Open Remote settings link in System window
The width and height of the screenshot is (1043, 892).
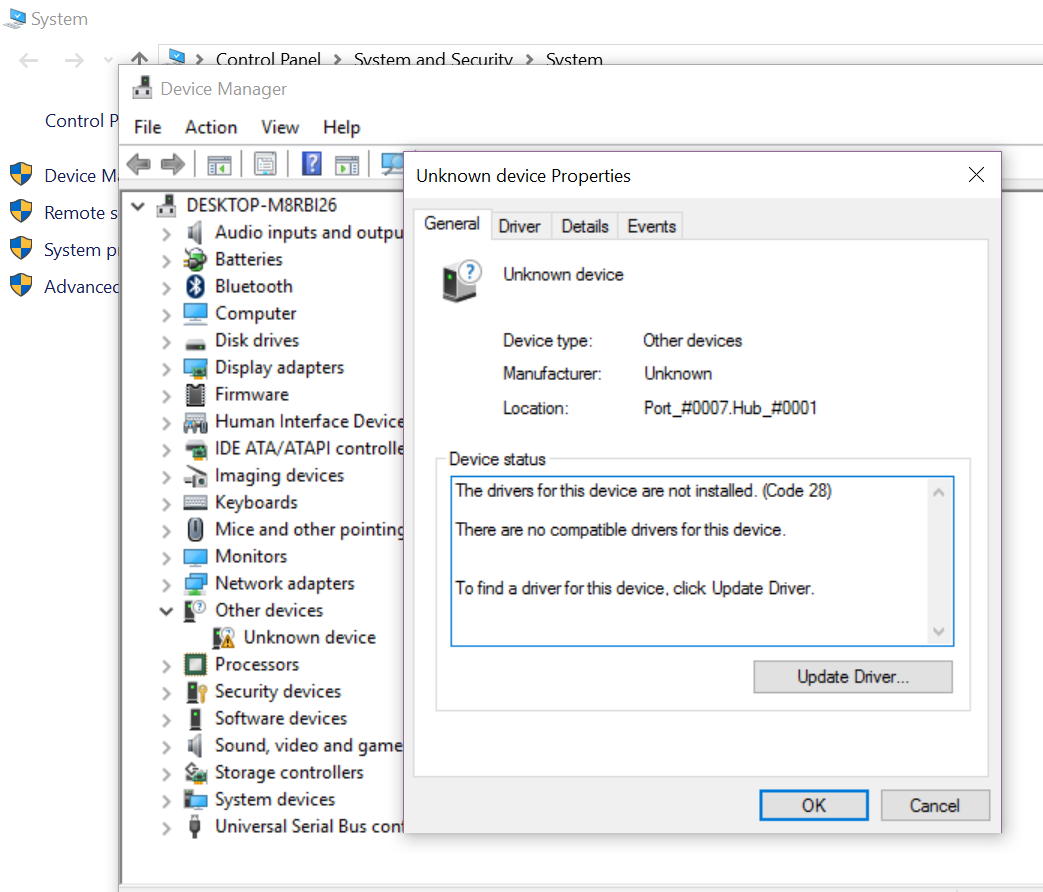(x=80, y=213)
